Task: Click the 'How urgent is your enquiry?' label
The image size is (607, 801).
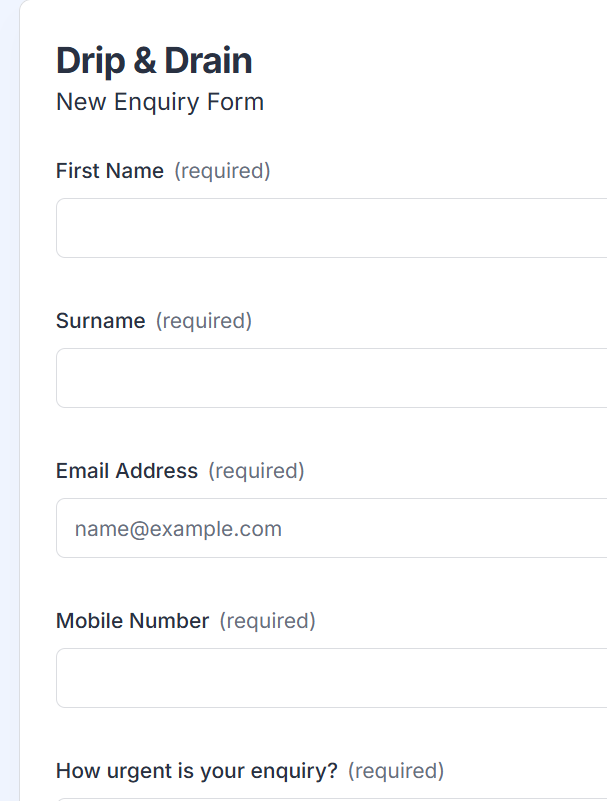Action: pos(197,771)
